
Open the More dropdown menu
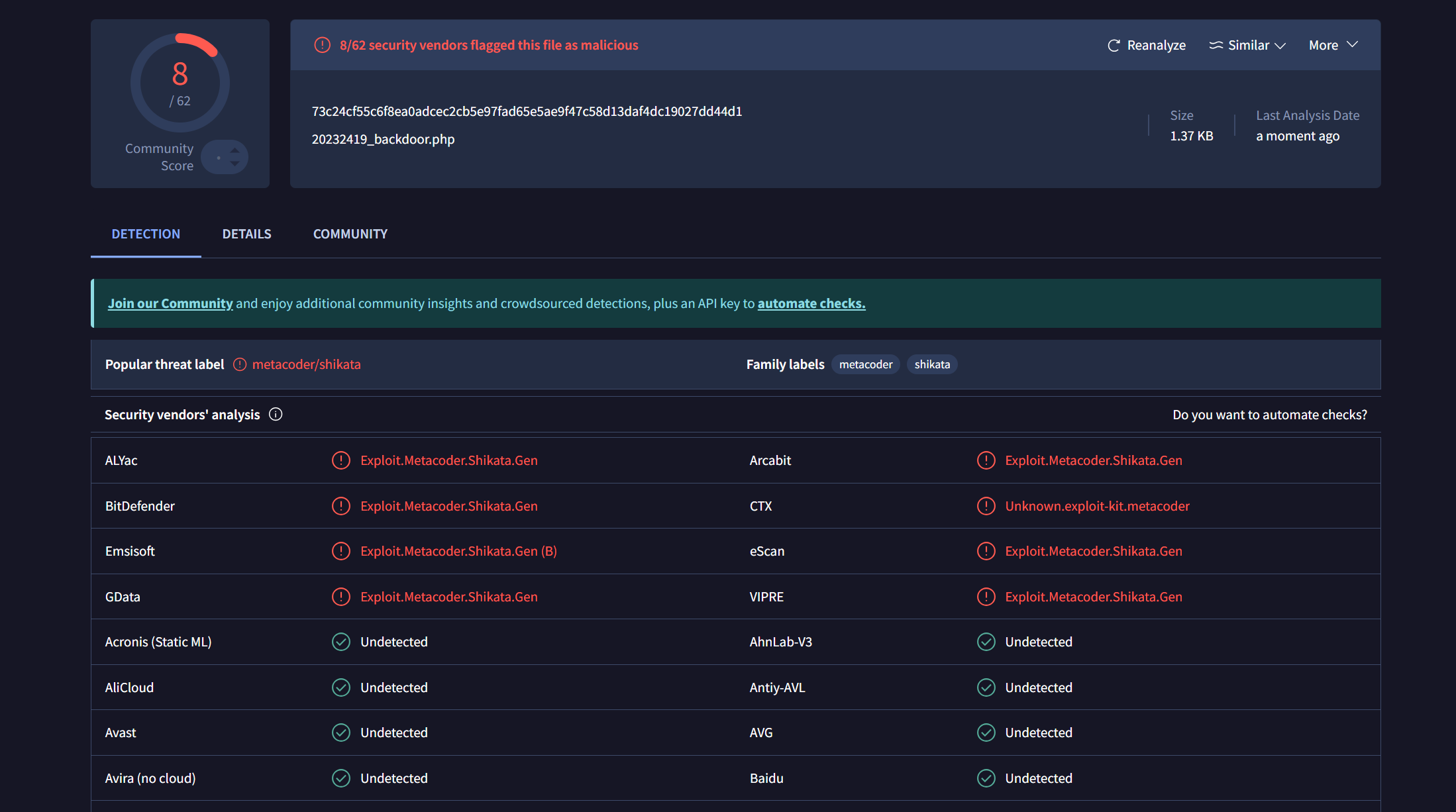[x=1333, y=45]
